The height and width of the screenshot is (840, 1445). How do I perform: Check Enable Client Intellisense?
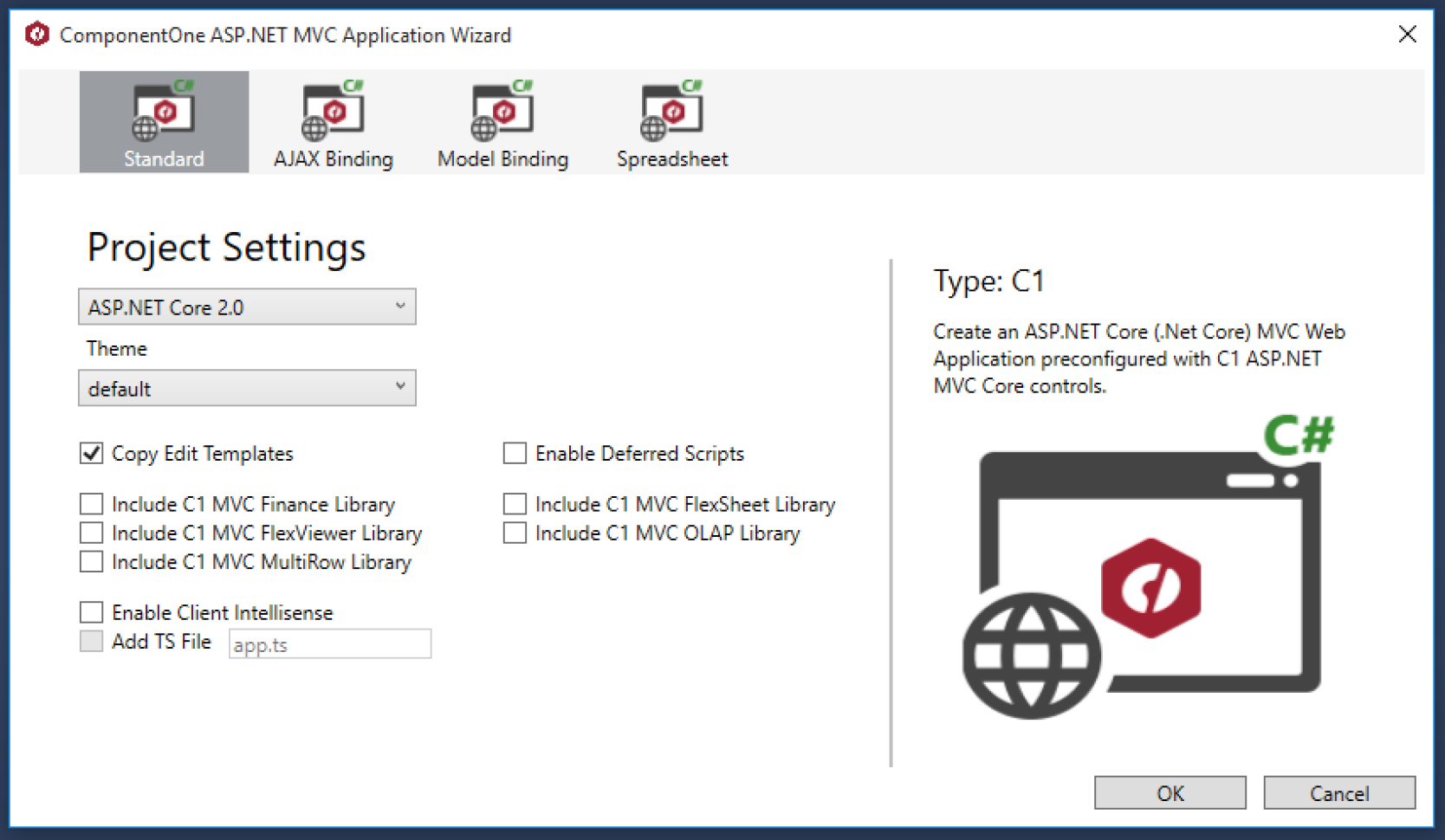click(91, 611)
